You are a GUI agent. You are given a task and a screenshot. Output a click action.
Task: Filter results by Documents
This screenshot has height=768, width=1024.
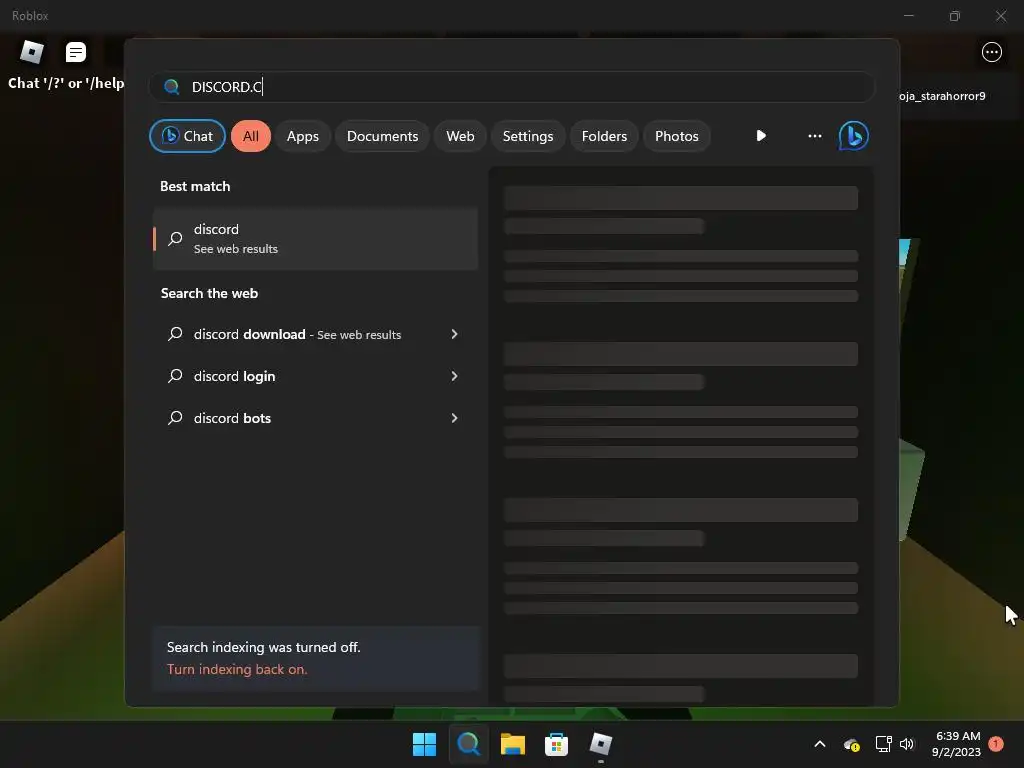tap(382, 136)
